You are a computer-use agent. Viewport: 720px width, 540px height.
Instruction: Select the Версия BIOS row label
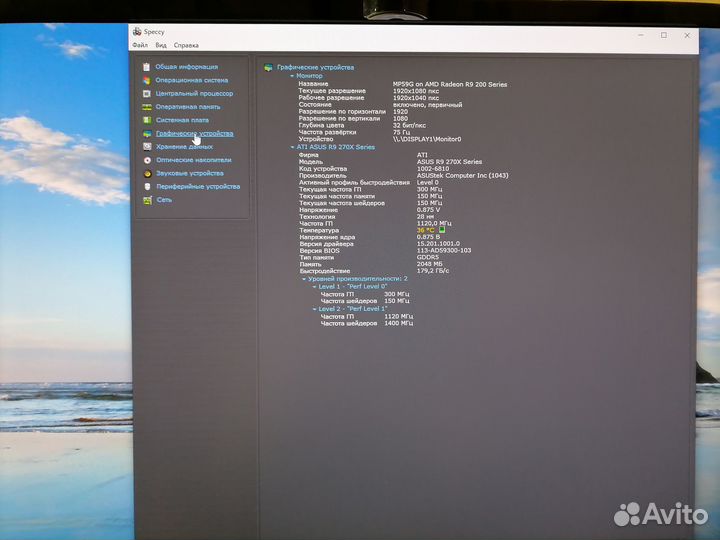(320, 251)
